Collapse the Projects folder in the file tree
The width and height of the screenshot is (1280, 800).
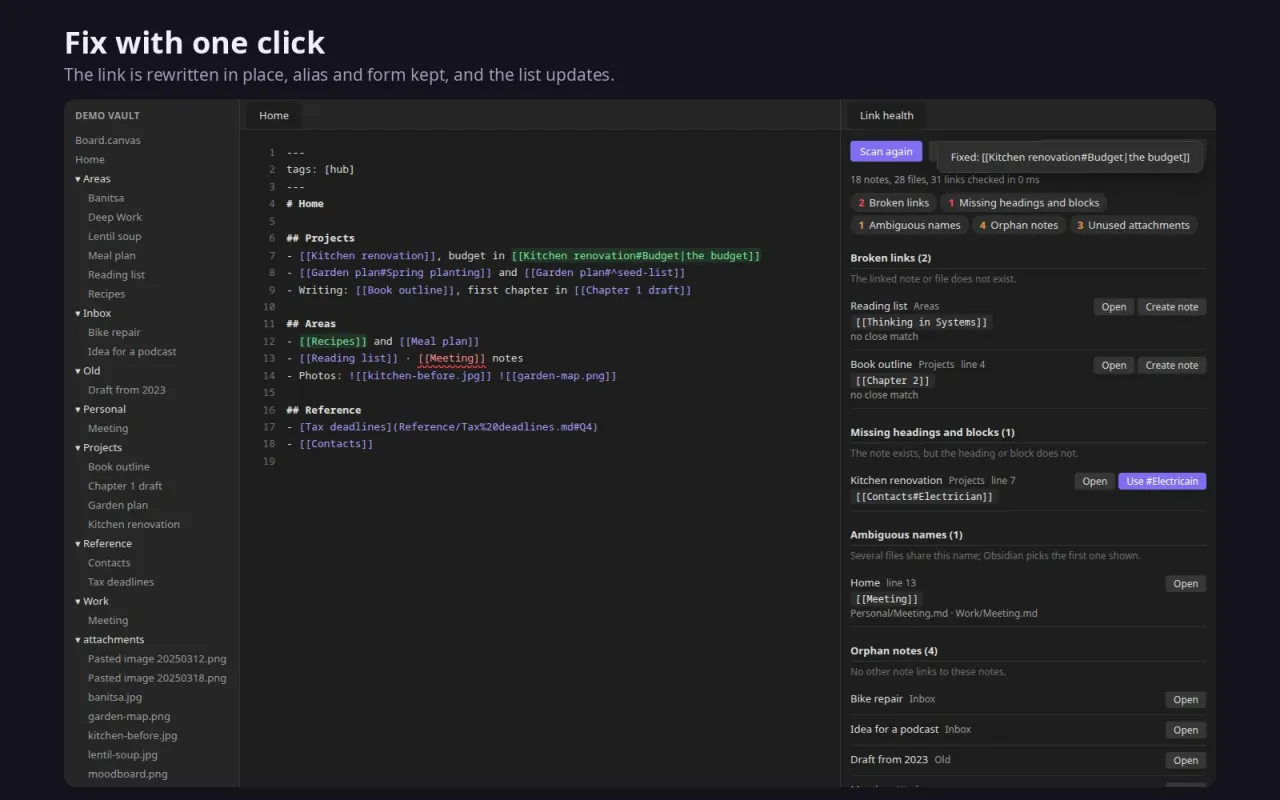(x=98, y=447)
